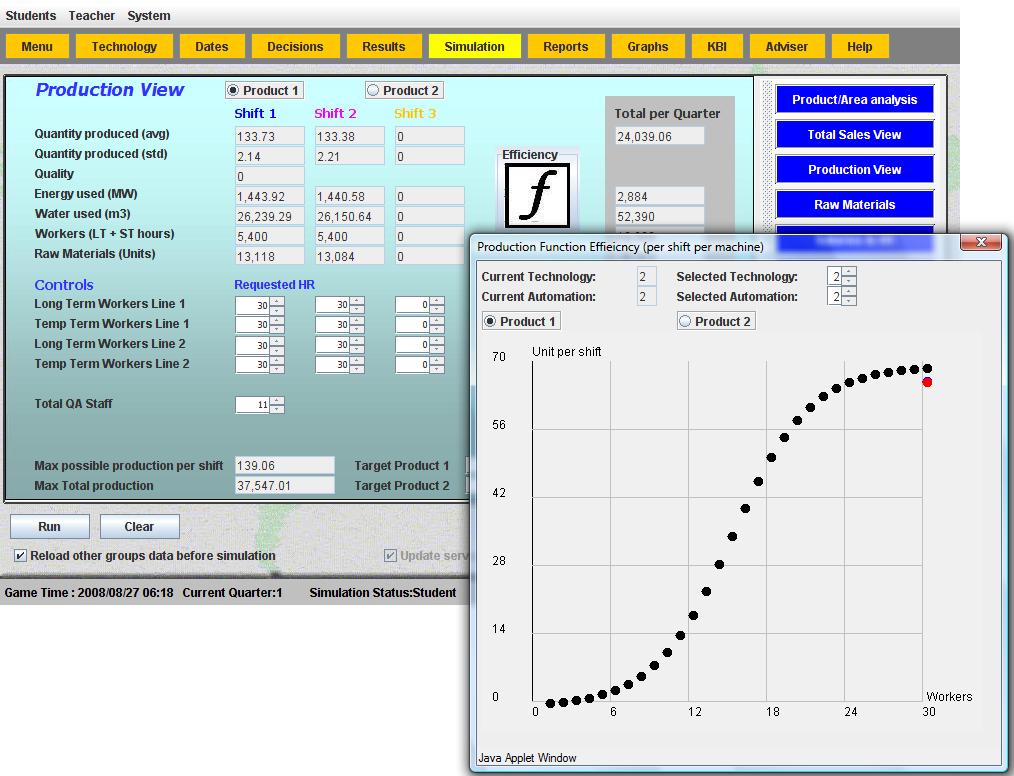Open the Teacher menu
This screenshot has height=776, width=1014.
[x=91, y=16]
